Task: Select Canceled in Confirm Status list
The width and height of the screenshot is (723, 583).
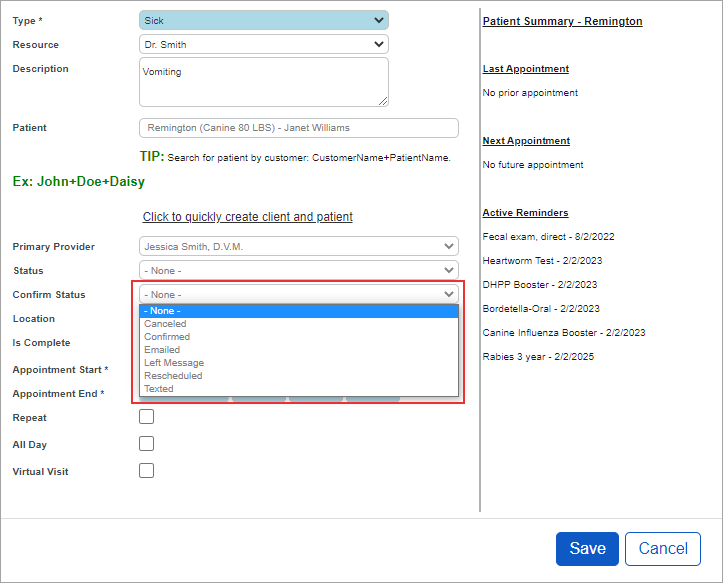Action: 299,324
